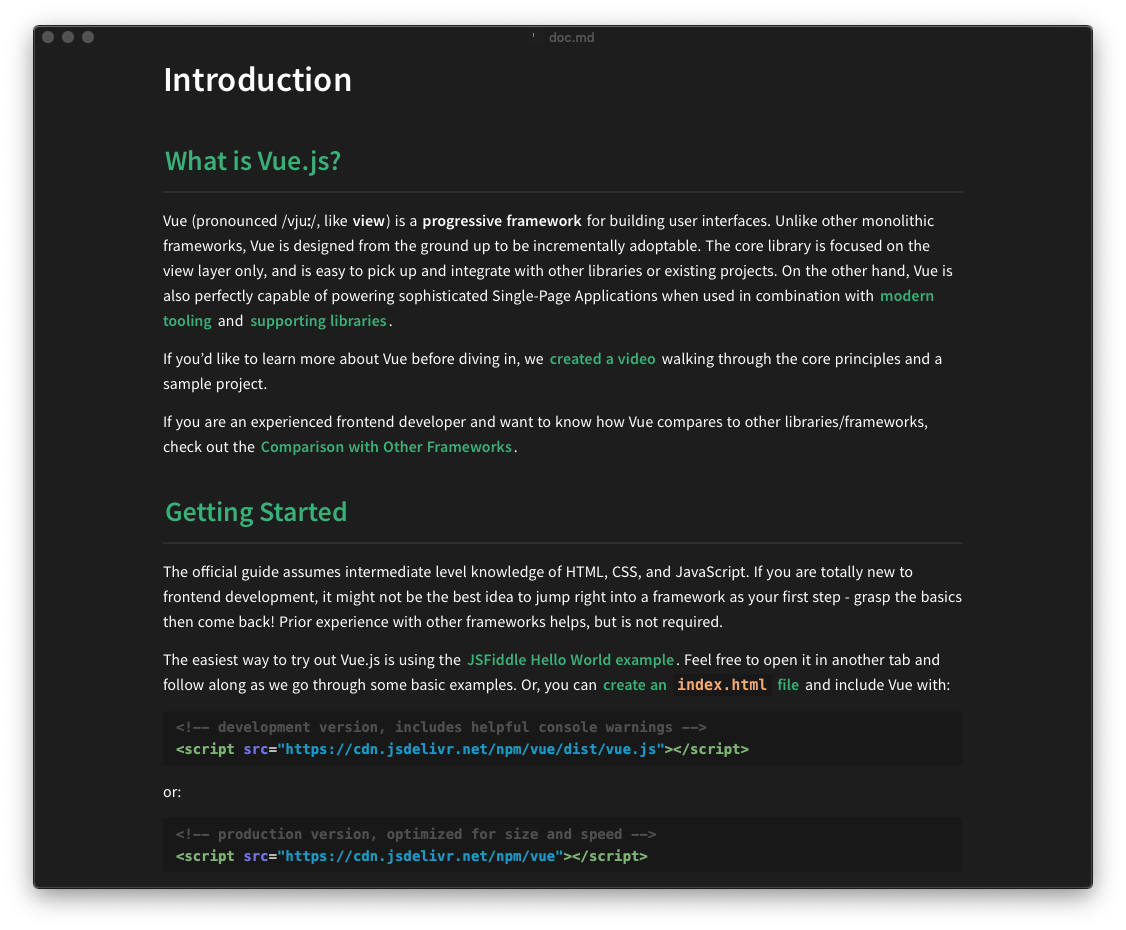
Task: Click the 'Introduction' main heading
Action: pos(257,80)
